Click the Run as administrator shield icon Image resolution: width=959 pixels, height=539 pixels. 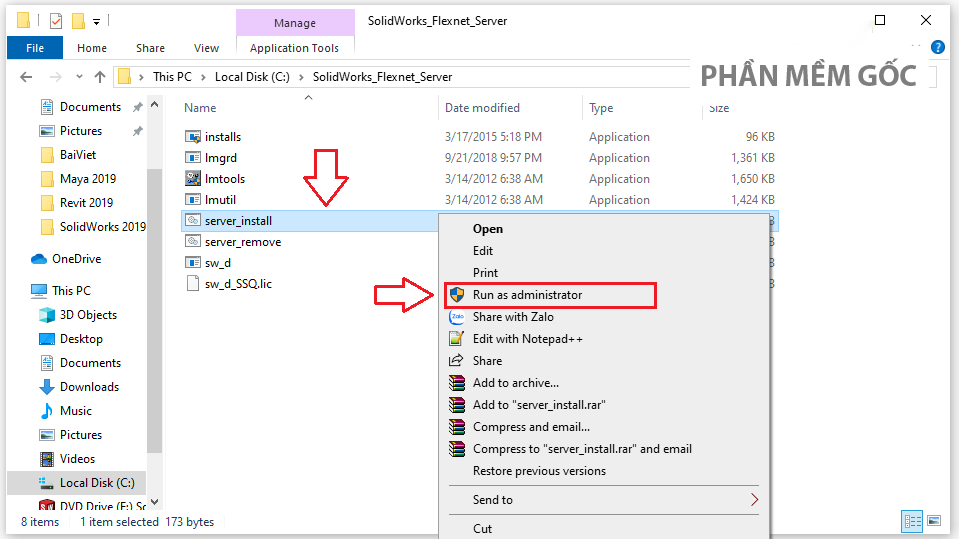(x=457, y=295)
